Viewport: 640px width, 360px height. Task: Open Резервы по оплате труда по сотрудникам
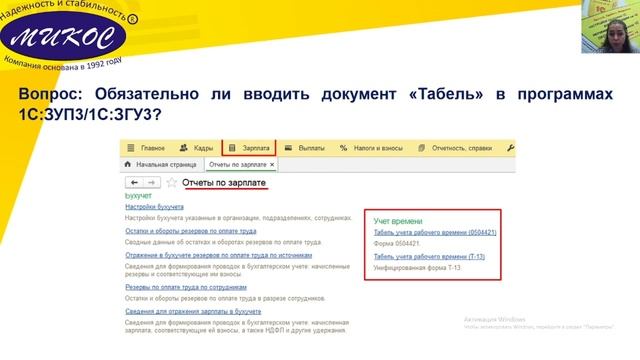click(186, 287)
